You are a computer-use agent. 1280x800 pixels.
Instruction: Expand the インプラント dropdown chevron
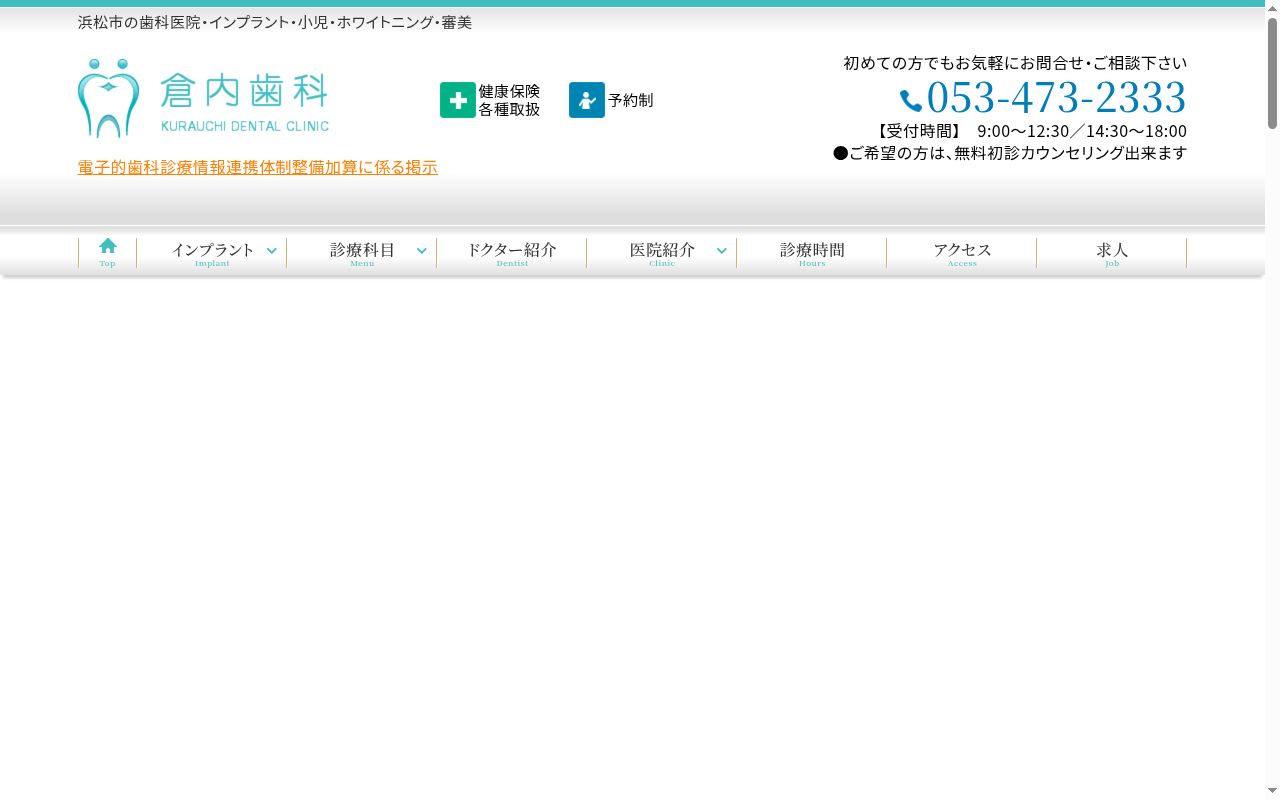point(272,251)
